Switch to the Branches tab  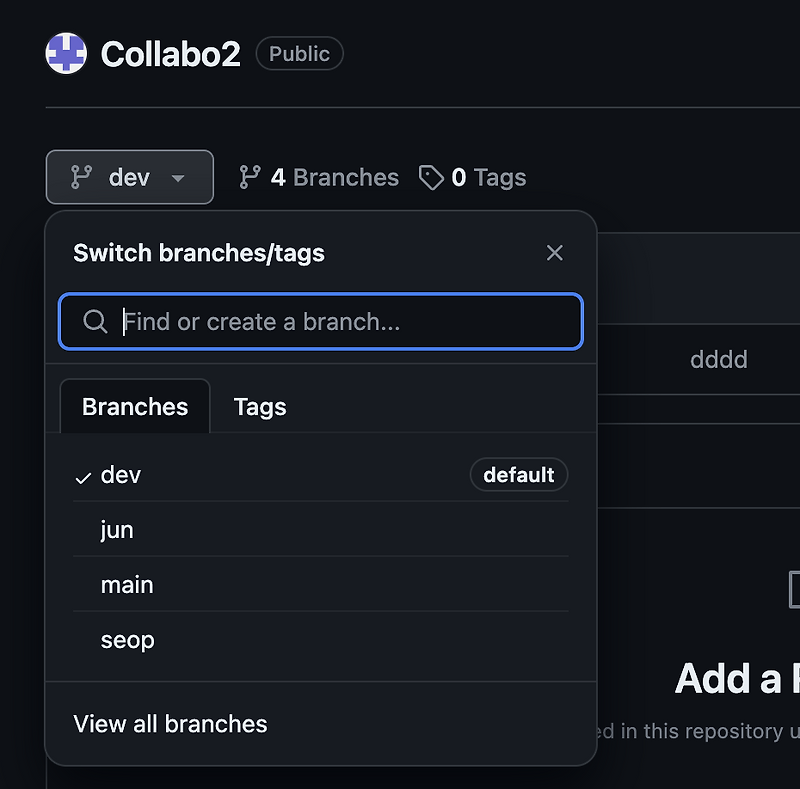coord(135,407)
